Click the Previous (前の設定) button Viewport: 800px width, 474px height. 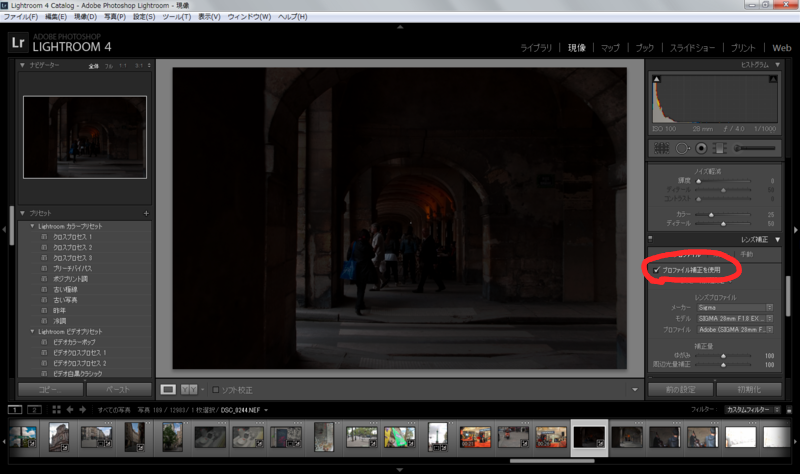pyautogui.click(x=681, y=389)
